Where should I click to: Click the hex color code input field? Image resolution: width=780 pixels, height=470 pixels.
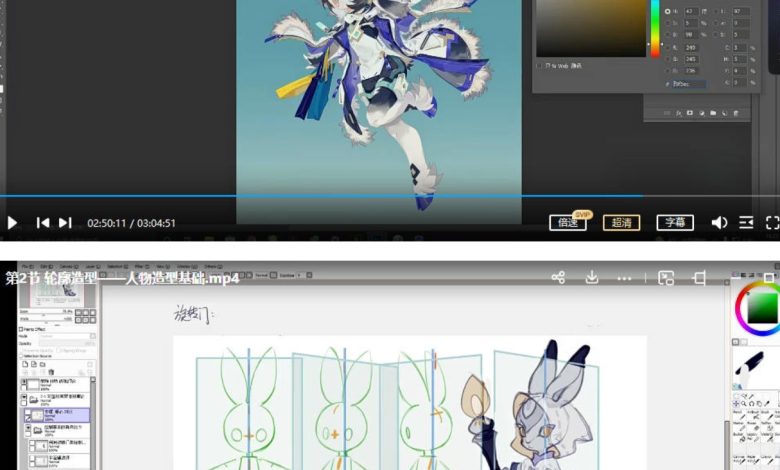click(x=688, y=84)
